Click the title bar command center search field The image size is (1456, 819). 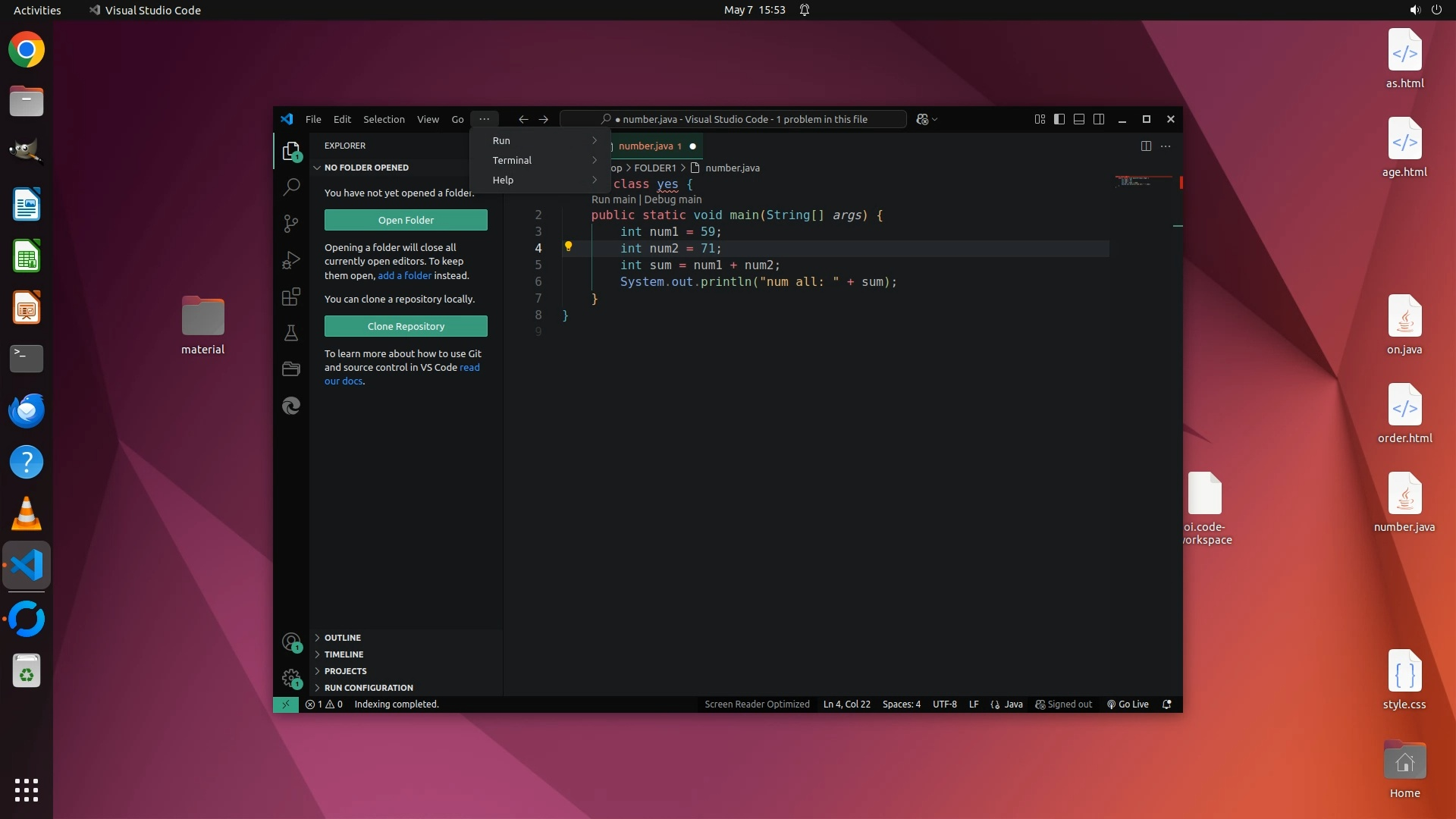click(733, 119)
